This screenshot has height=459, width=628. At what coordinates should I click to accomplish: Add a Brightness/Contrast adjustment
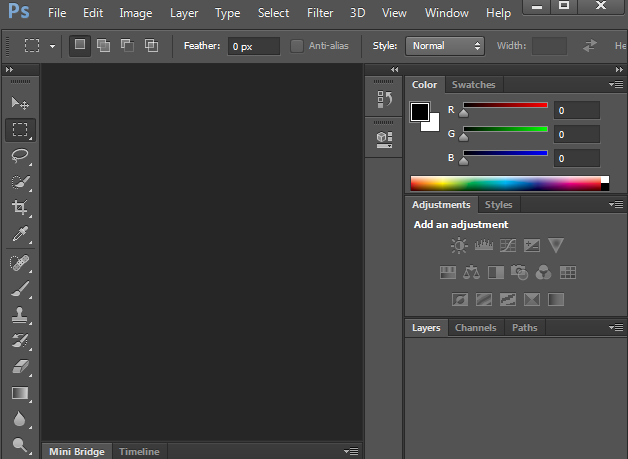(x=459, y=245)
